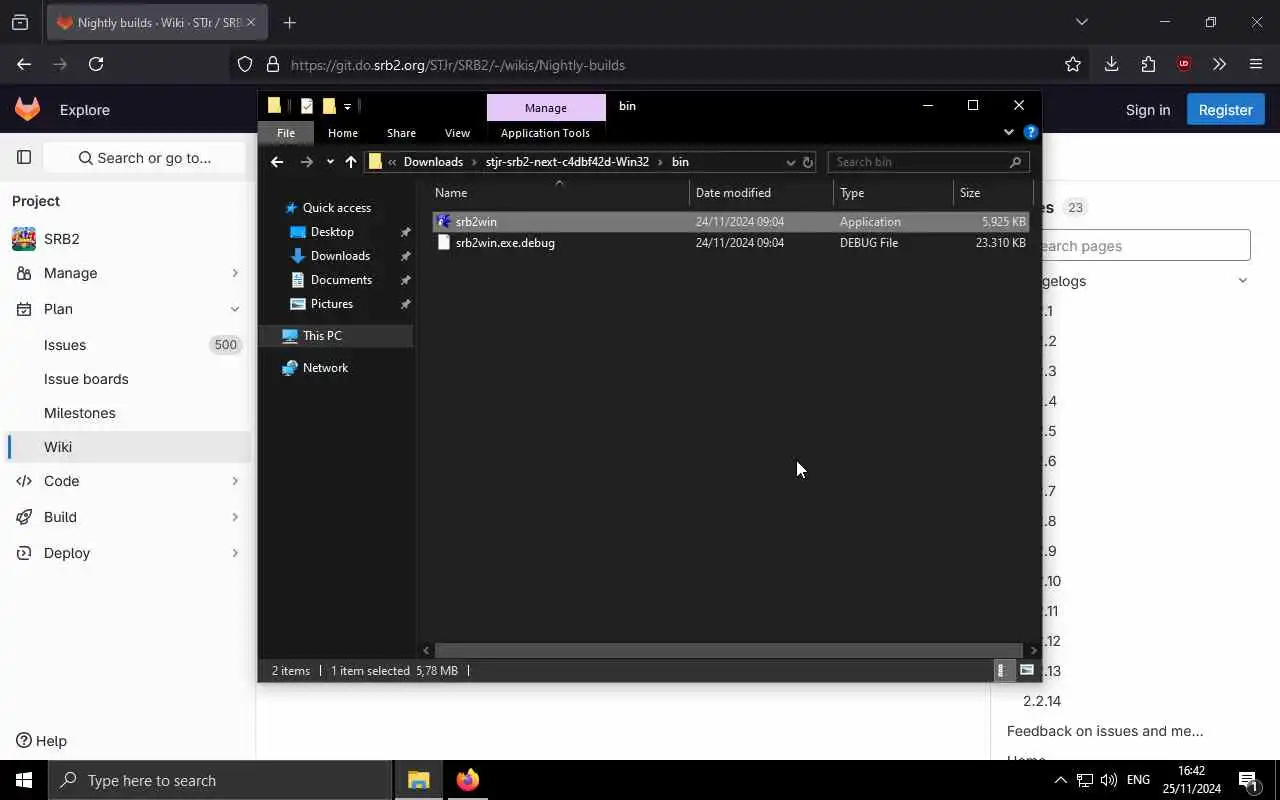Viewport: 1280px width, 800px height.
Task: Open the Application Tools ribbon tab
Action: (x=545, y=133)
